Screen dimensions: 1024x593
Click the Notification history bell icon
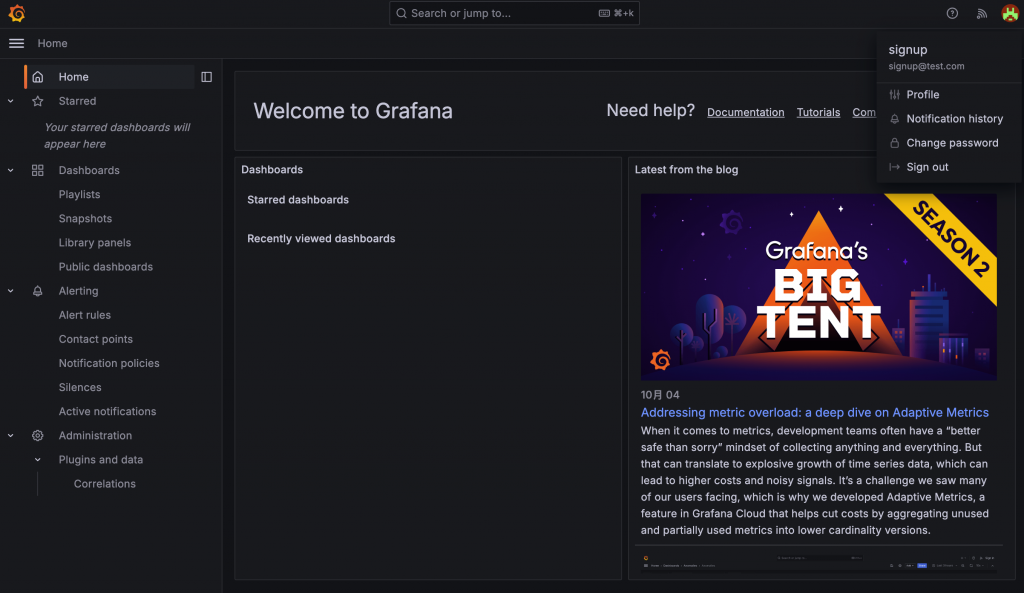point(895,119)
